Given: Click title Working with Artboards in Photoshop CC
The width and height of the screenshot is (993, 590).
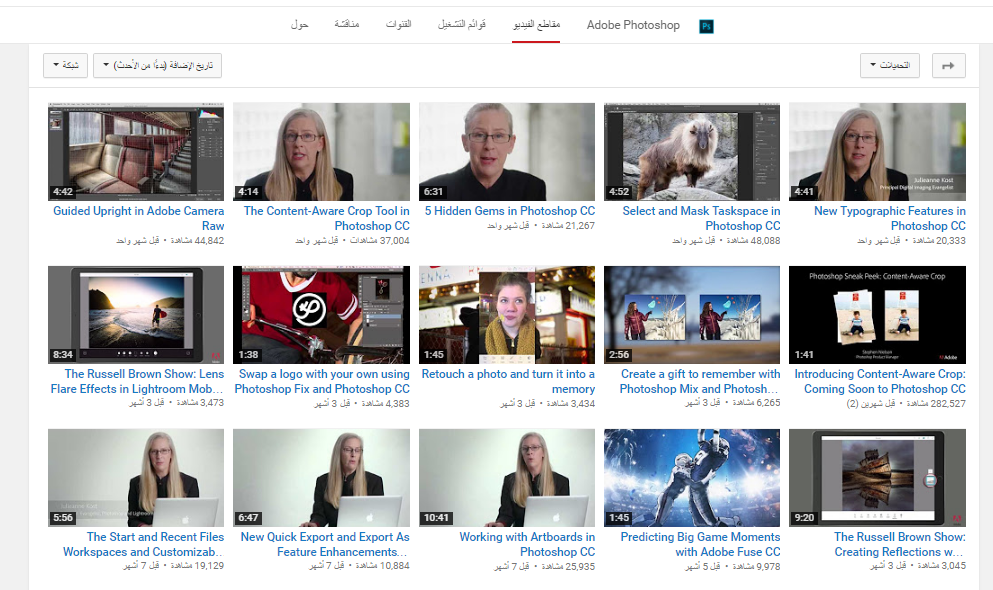Looking at the screenshot, I should 527,544.
